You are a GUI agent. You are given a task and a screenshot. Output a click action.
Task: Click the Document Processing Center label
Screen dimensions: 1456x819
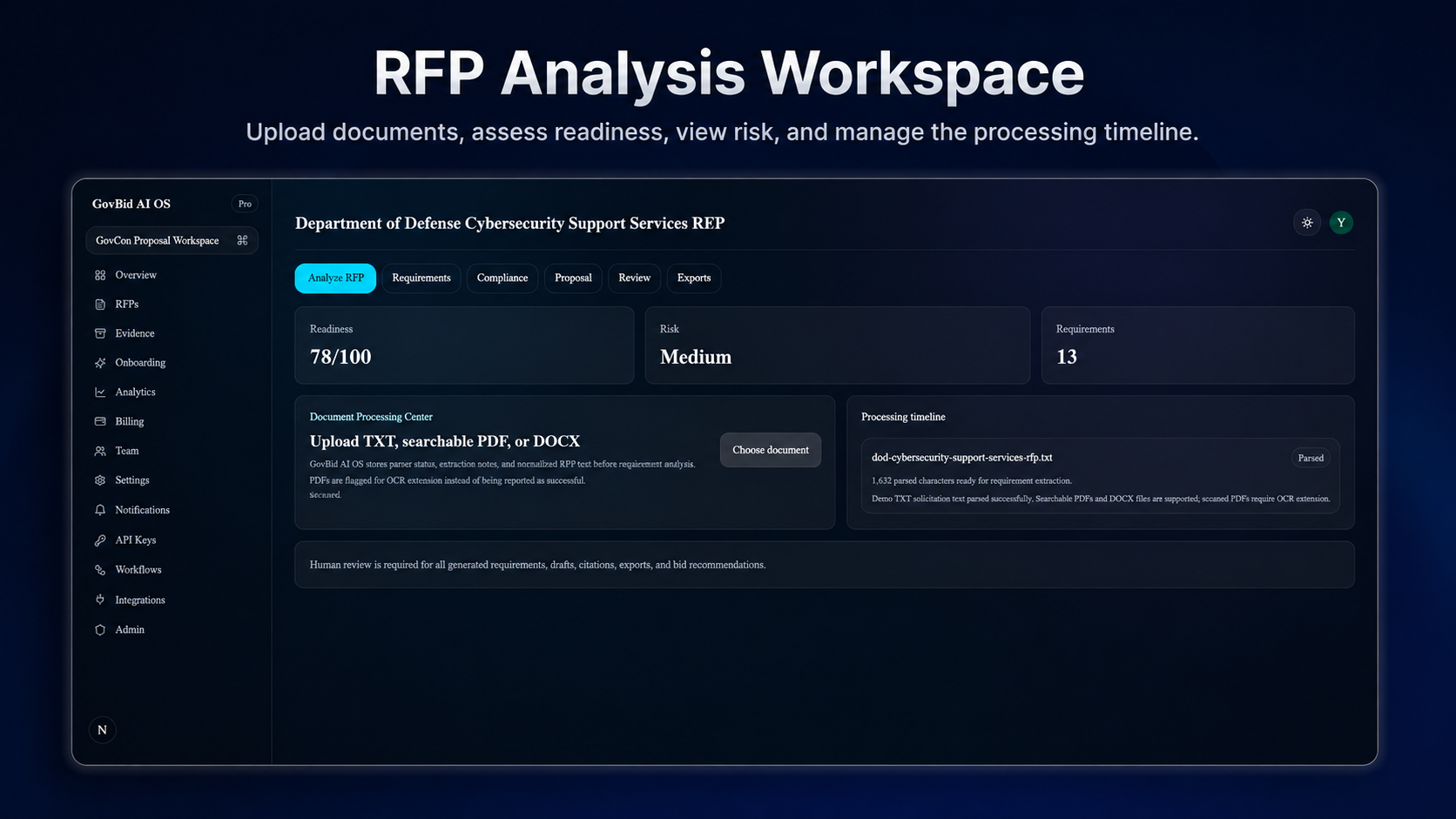click(x=371, y=417)
